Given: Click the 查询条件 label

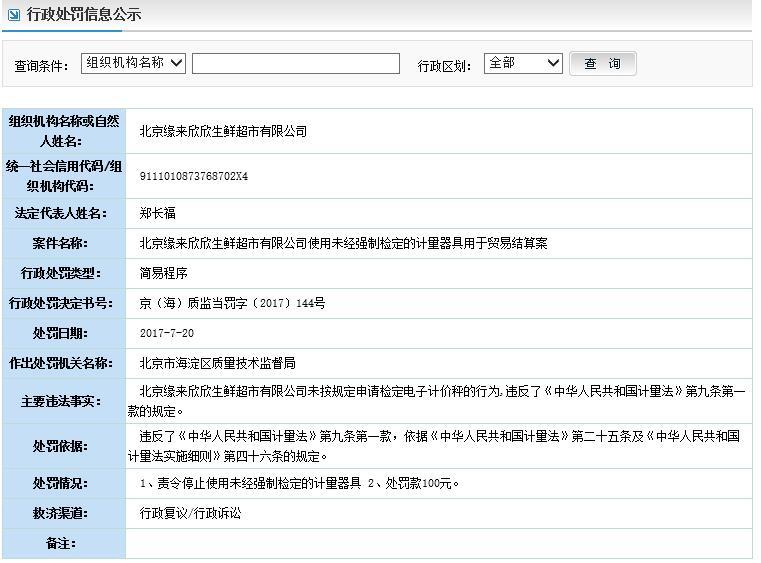Looking at the screenshot, I should coord(41,65).
